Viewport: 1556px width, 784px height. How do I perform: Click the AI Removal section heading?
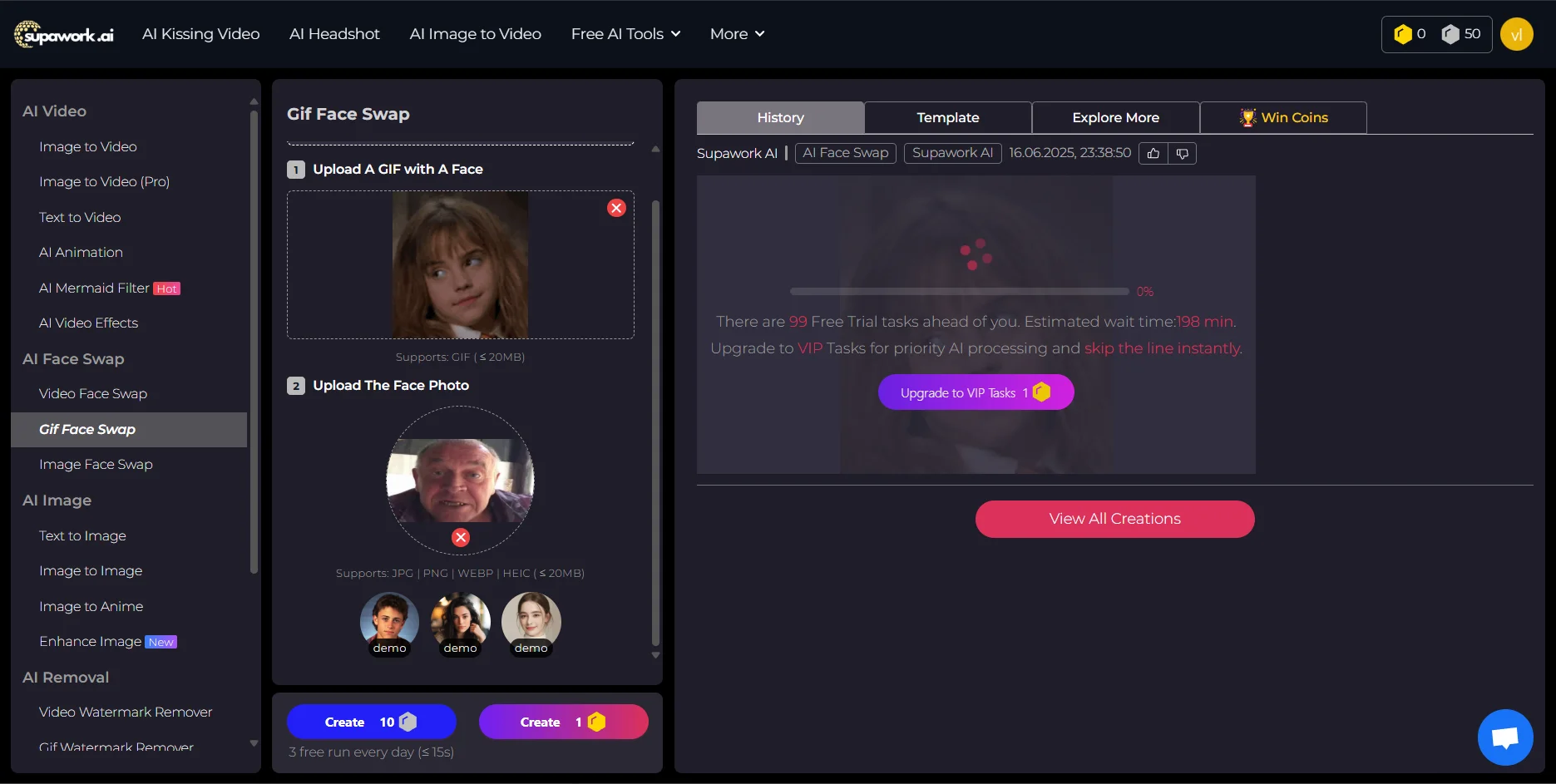pos(66,678)
